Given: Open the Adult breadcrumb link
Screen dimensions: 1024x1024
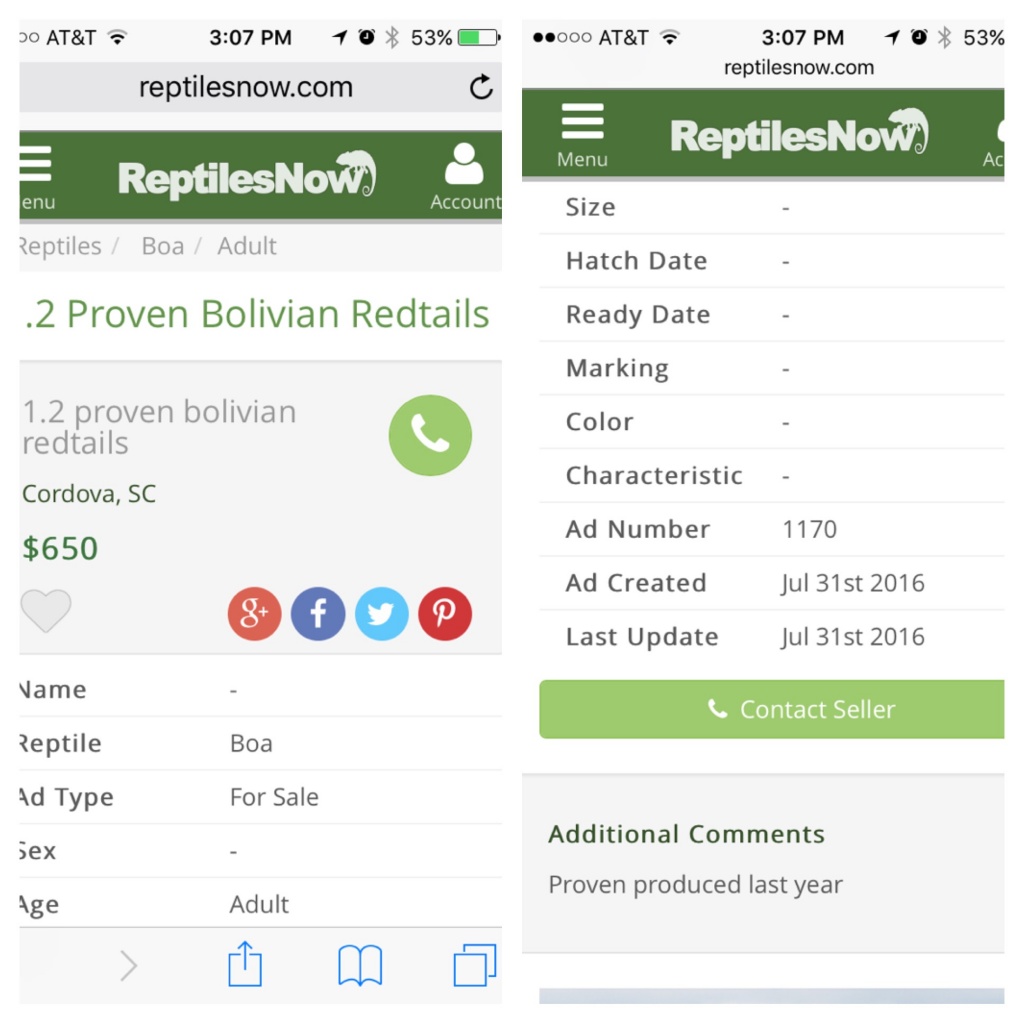Looking at the screenshot, I should pos(247,246).
